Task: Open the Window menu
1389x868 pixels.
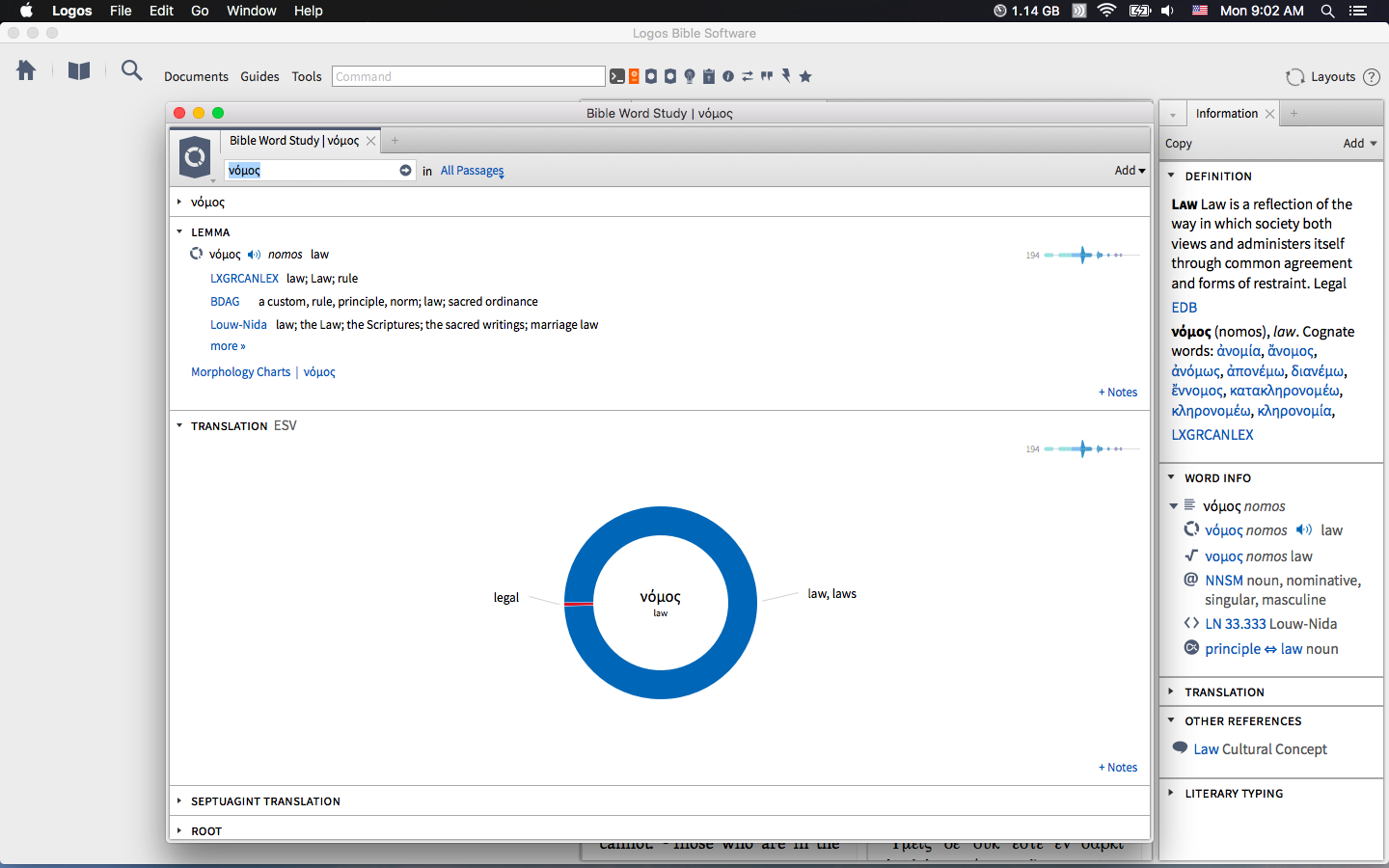Action: tap(251, 11)
